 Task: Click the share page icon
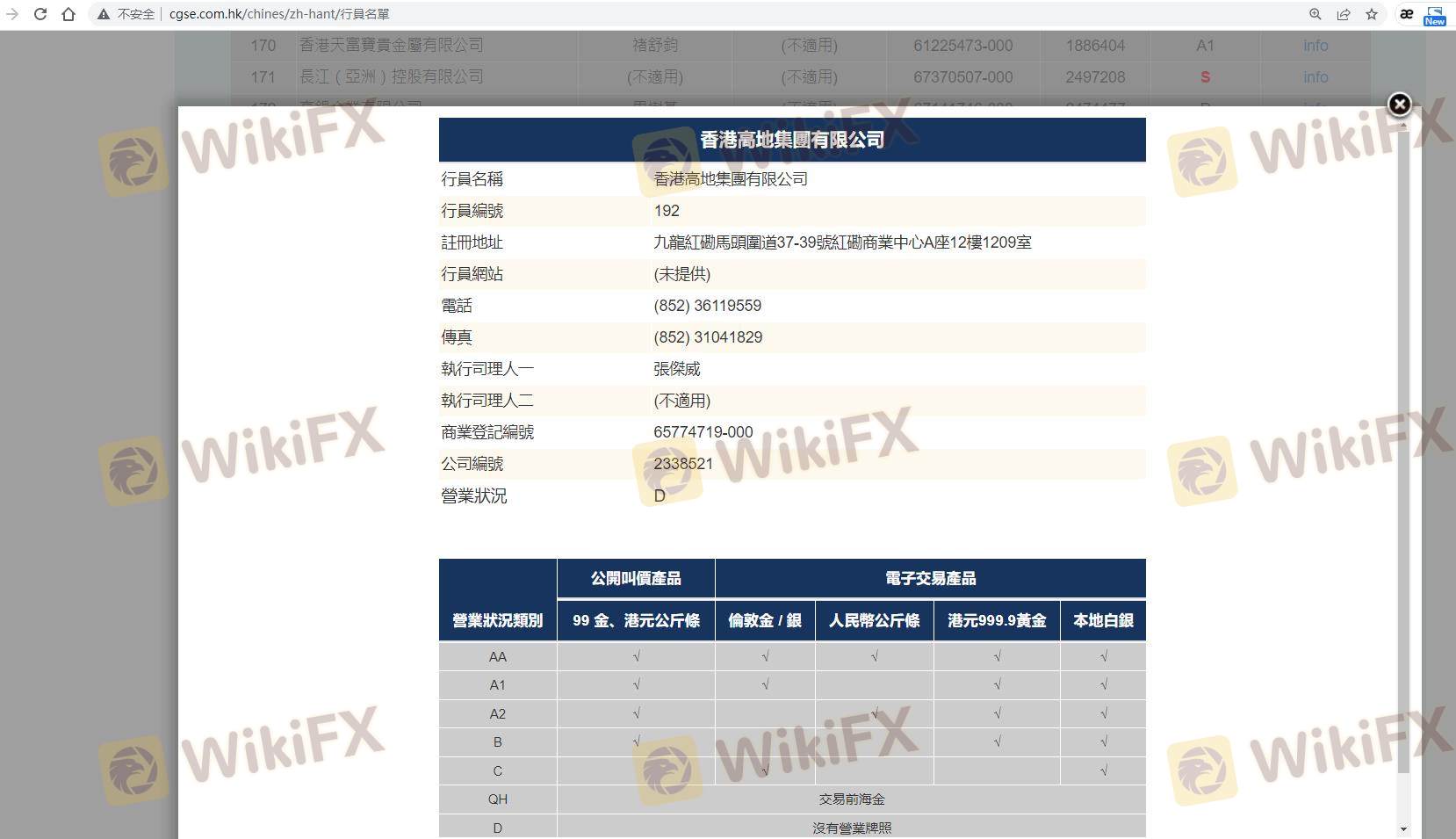click(1344, 14)
